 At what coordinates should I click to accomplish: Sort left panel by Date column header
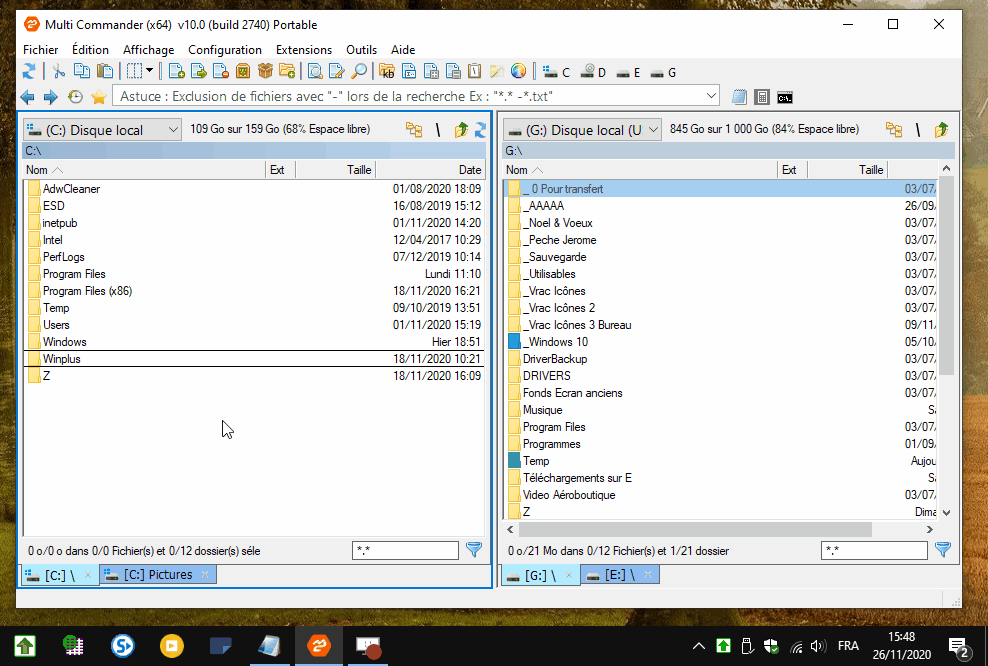pos(430,169)
